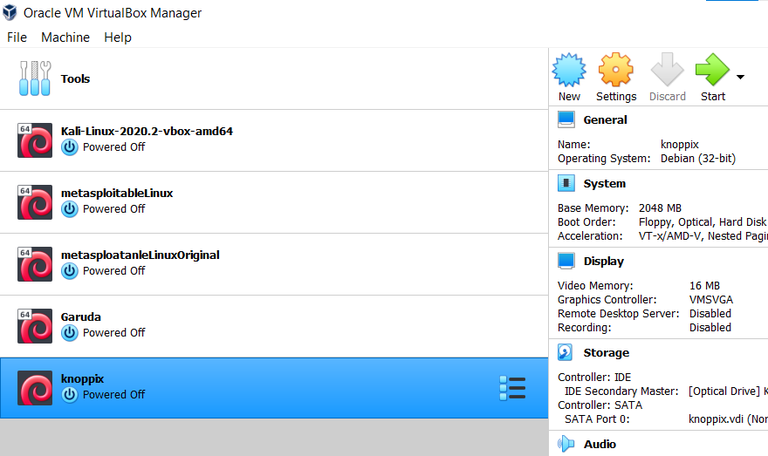Click the Storage section disk icon
Viewport: 768px width, 456px height.
pos(565,352)
